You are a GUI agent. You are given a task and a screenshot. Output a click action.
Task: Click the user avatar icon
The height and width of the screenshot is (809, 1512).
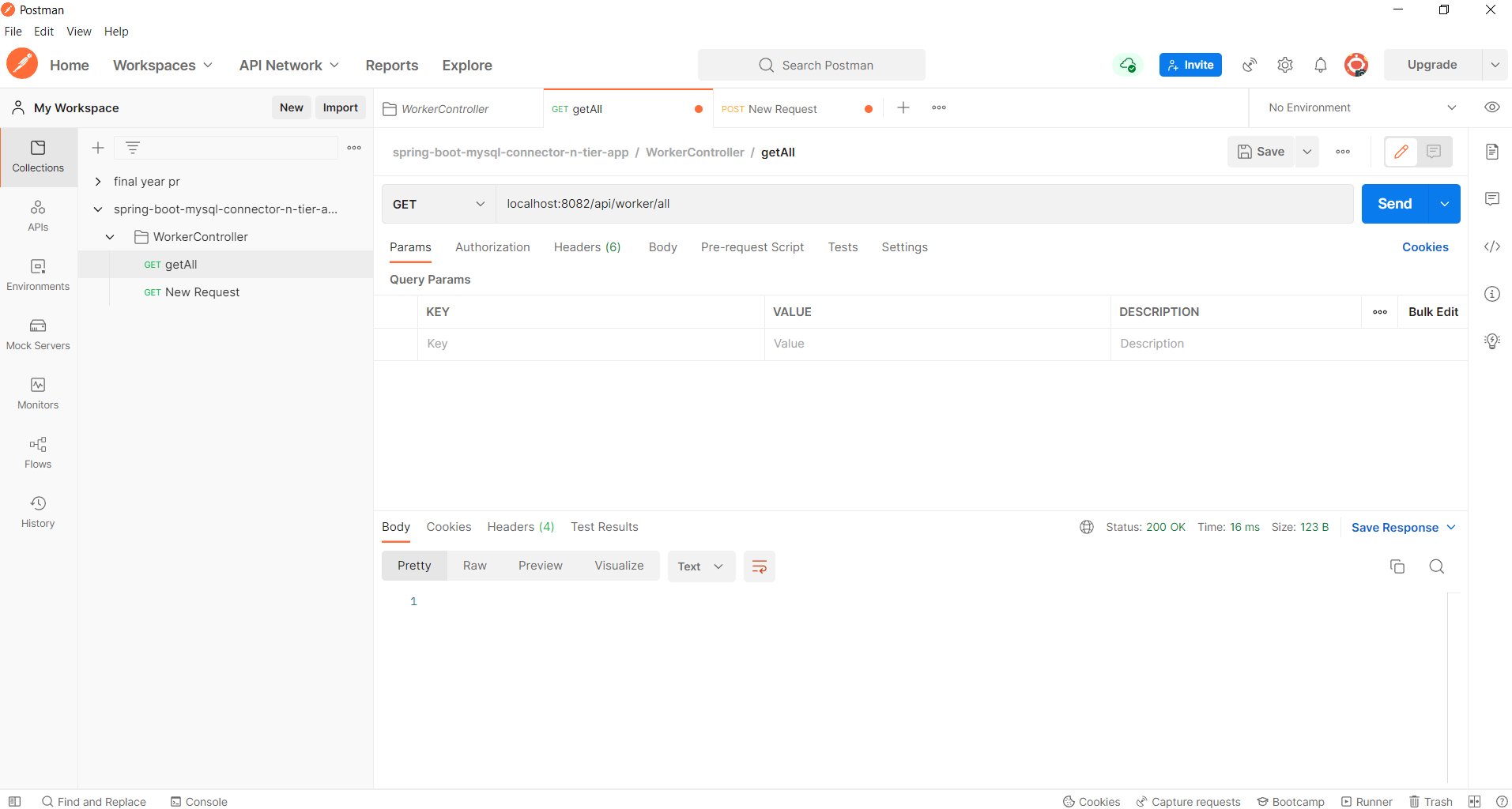pyautogui.click(x=1356, y=65)
